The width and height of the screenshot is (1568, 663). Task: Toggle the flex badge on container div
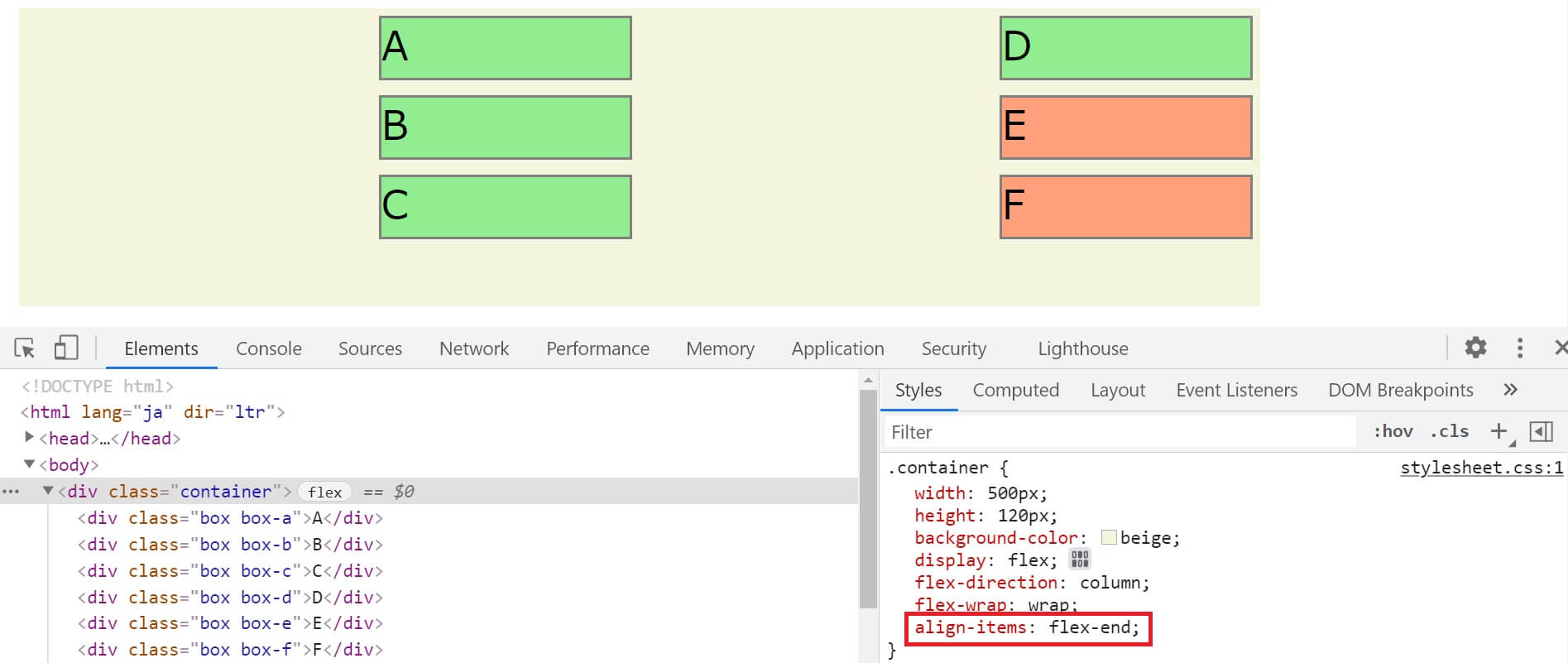pos(324,492)
